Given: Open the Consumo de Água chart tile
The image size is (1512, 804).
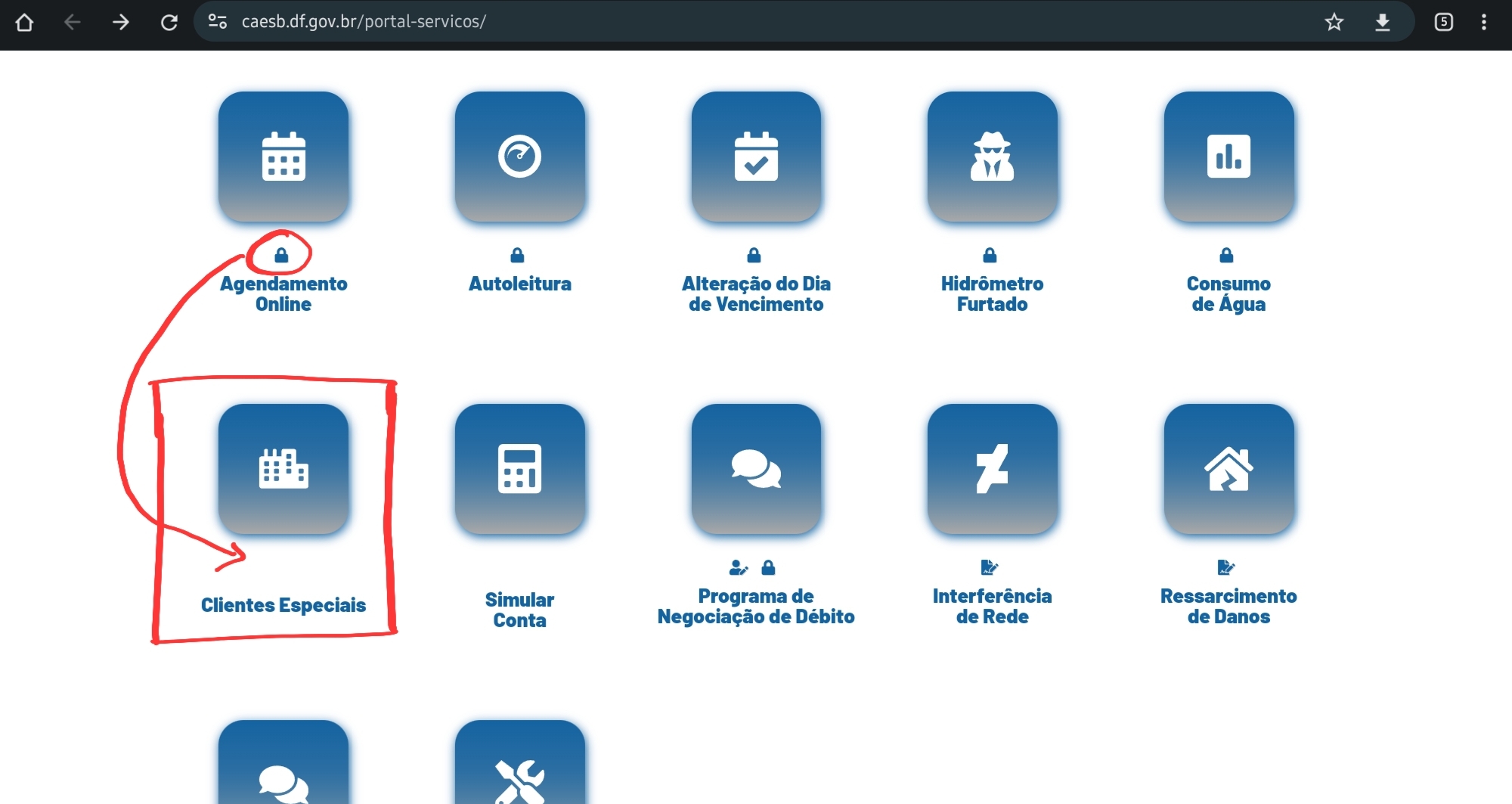Looking at the screenshot, I should pos(1229,157).
